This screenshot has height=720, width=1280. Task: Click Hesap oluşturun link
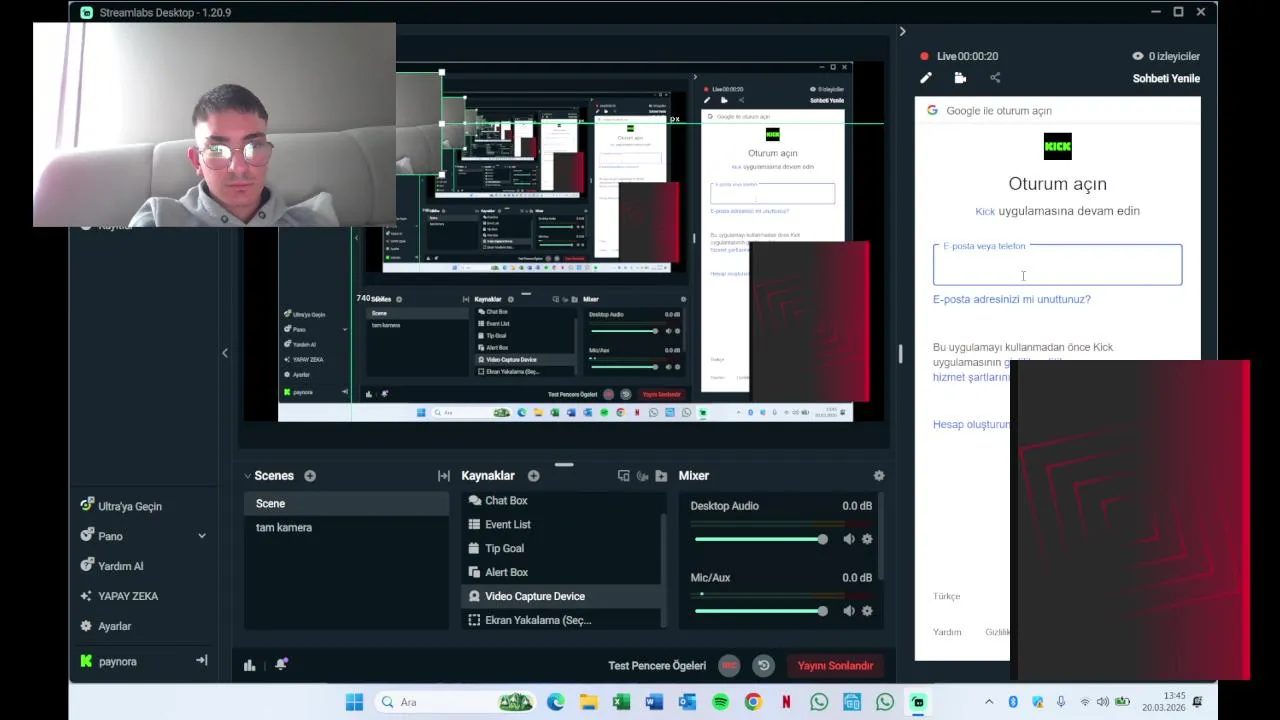click(x=971, y=425)
